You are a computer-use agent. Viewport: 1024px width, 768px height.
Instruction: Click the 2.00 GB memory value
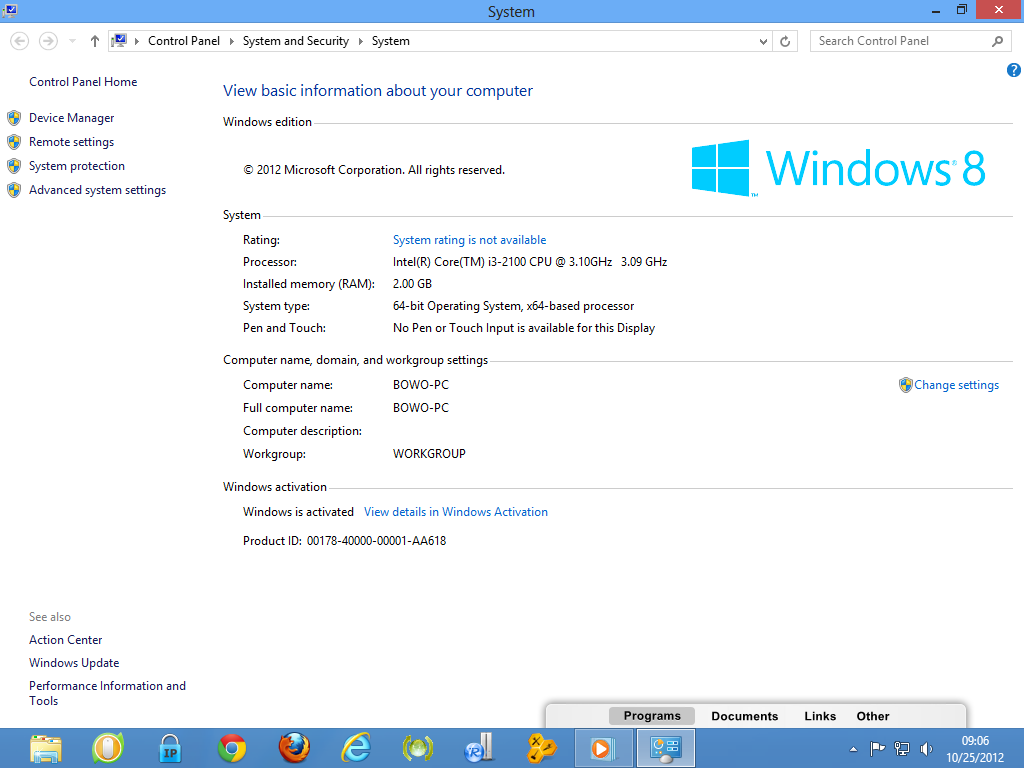412,283
